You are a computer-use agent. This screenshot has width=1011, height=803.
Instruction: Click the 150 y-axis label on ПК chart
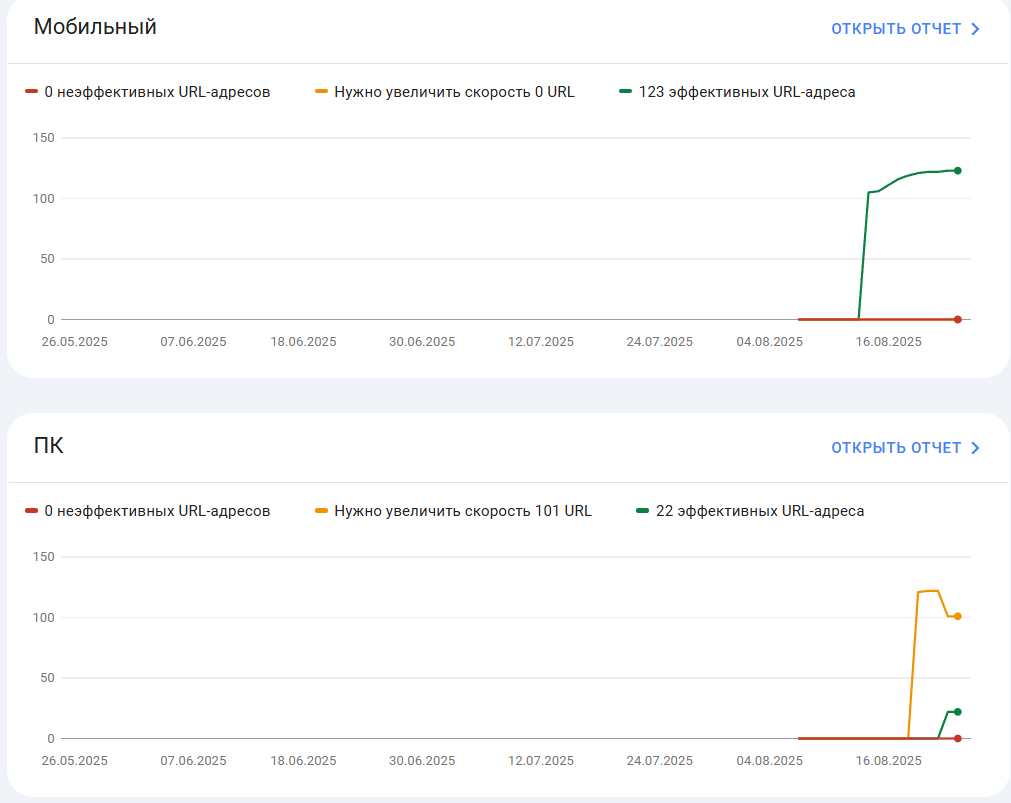(44, 557)
